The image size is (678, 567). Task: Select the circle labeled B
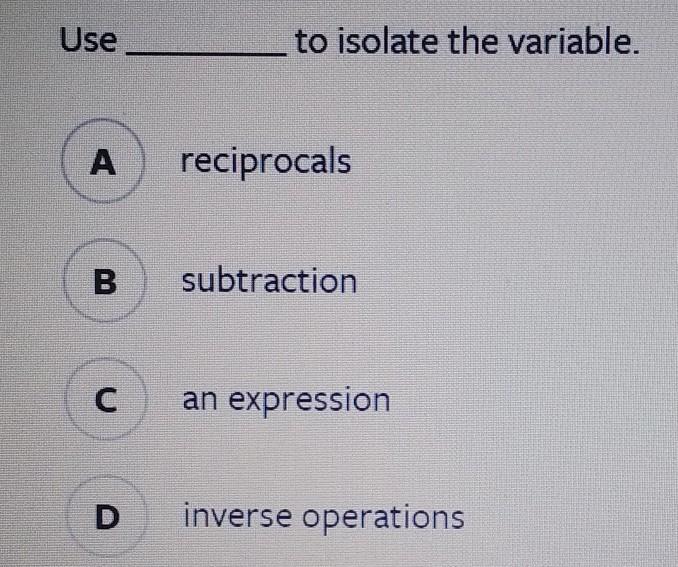(105, 282)
